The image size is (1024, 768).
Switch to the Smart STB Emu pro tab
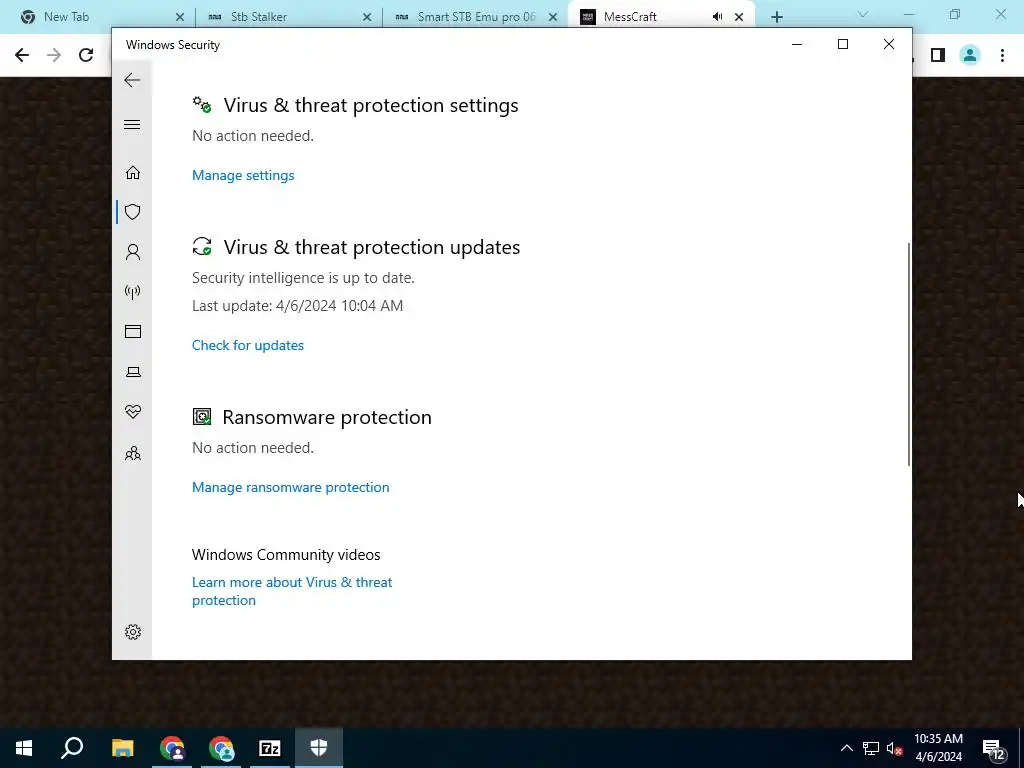(473, 17)
